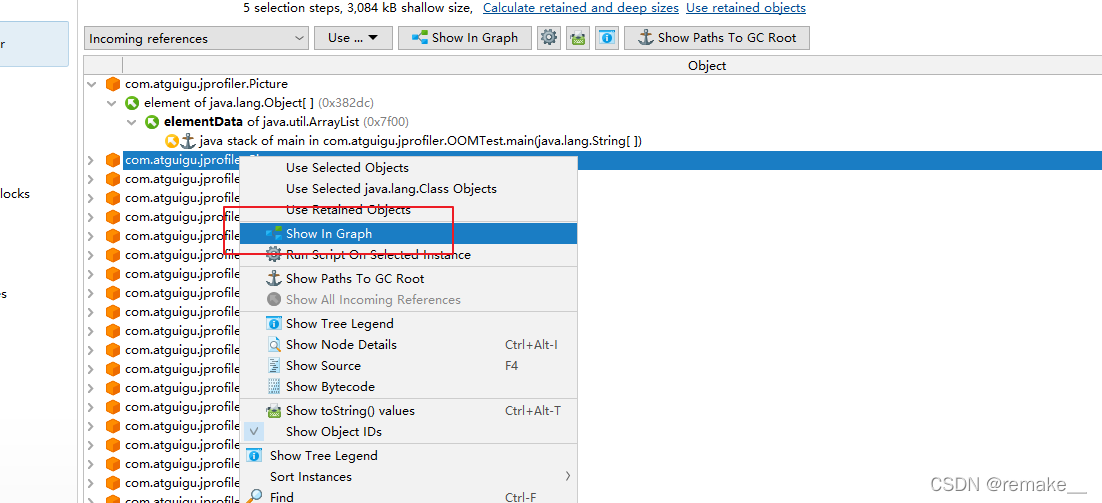
Task: Click the Show In Graph toolbar button
Action: coord(465,38)
